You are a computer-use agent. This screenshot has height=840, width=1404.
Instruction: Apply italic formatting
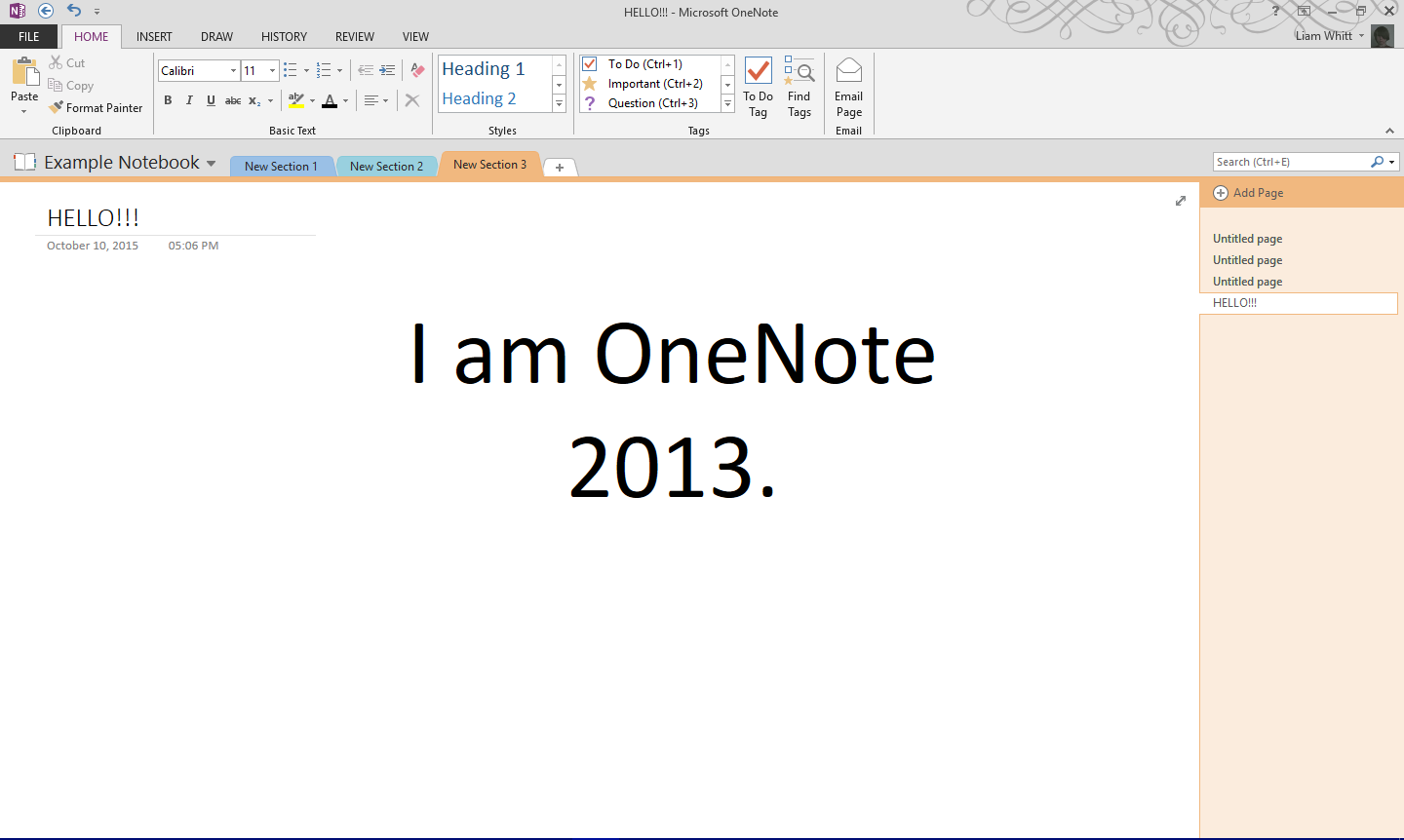pos(188,100)
